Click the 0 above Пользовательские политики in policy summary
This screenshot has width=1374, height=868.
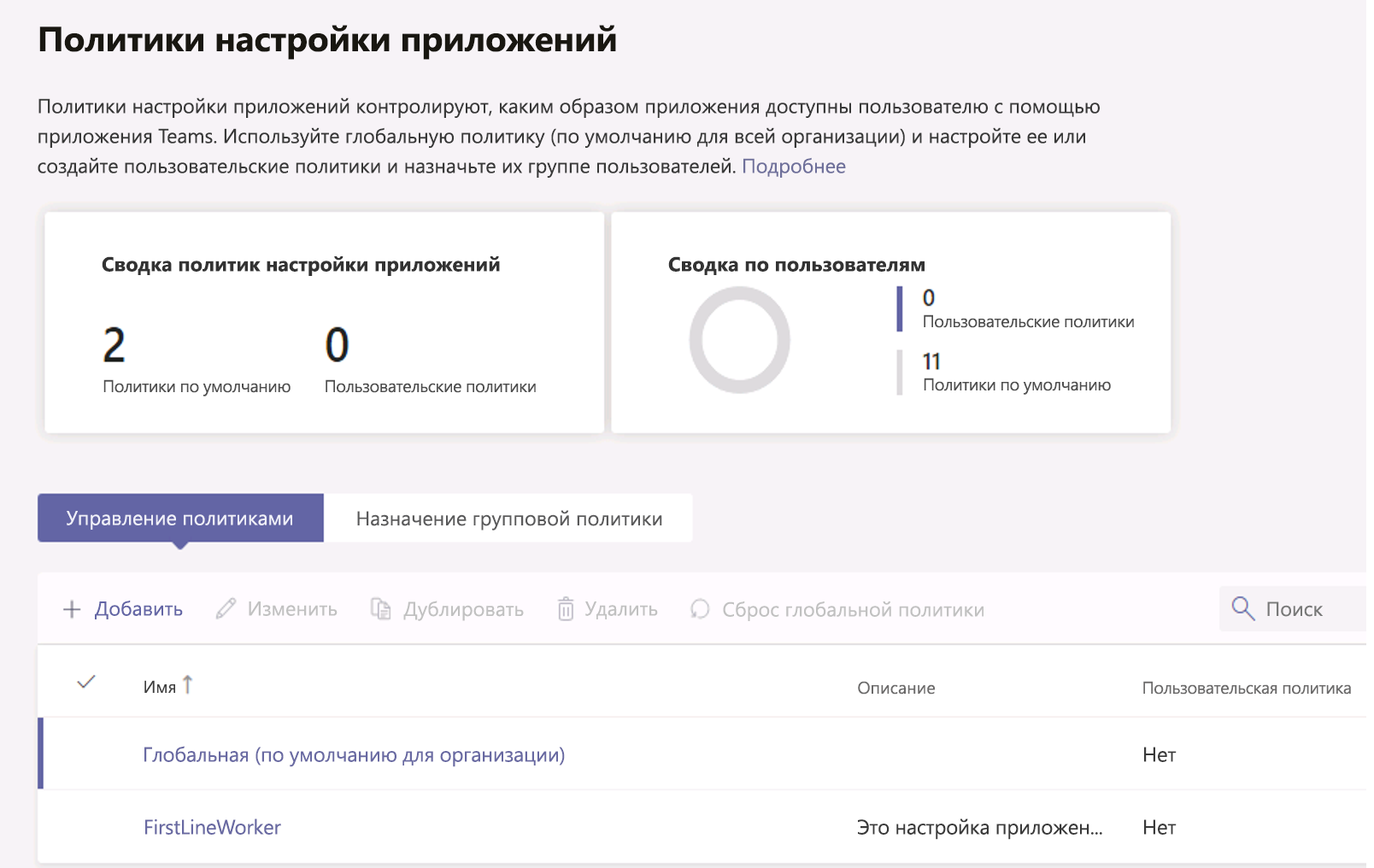click(338, 345)
